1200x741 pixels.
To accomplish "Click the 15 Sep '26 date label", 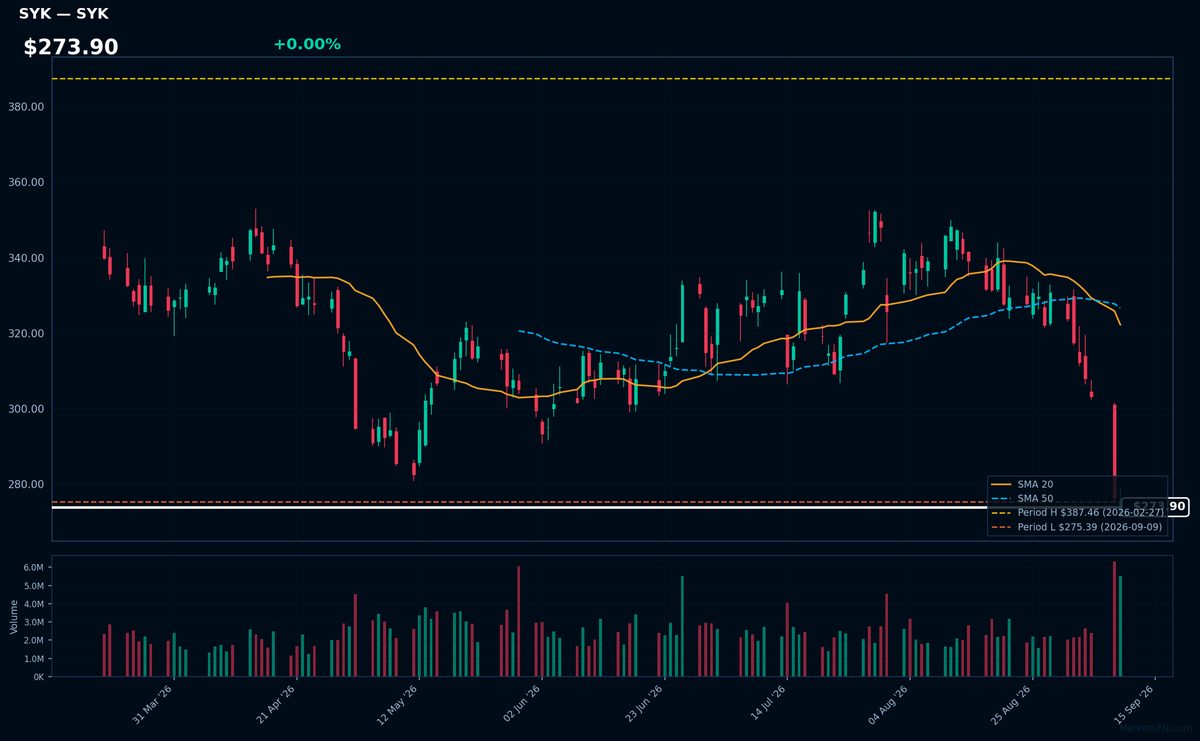I will [x=1135, y=704].
